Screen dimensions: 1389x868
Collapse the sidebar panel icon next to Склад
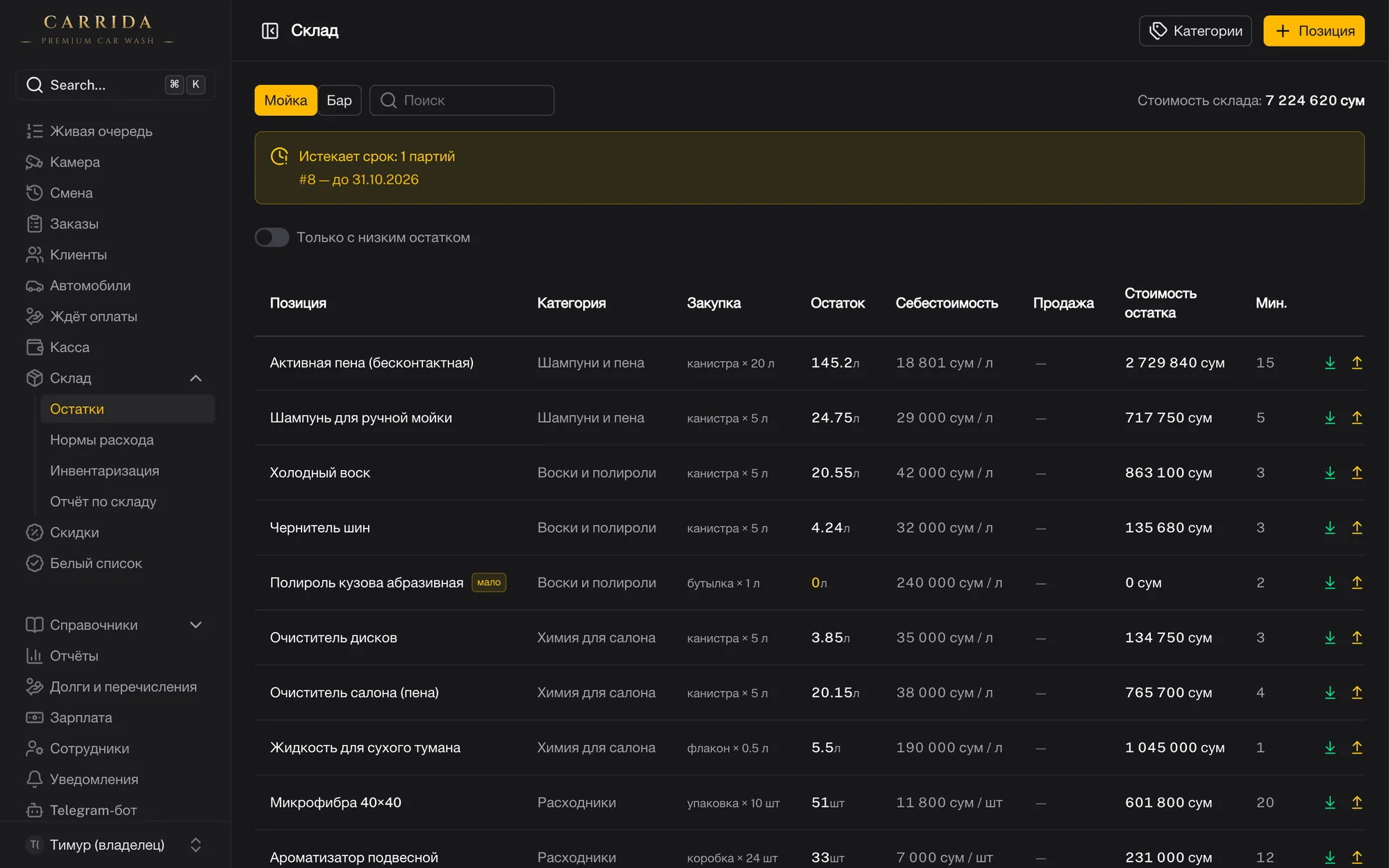coord(269,31)
